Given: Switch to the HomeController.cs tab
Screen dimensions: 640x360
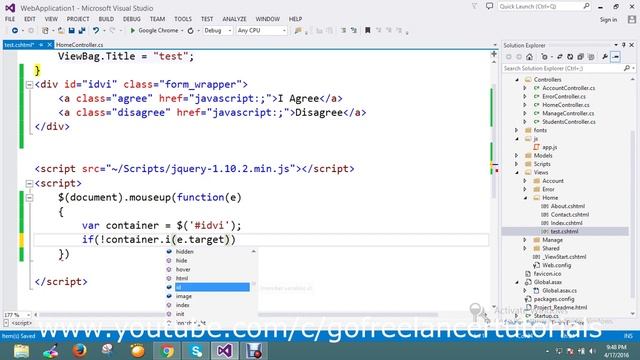Looking at the screenshot, I should (80, 45).
